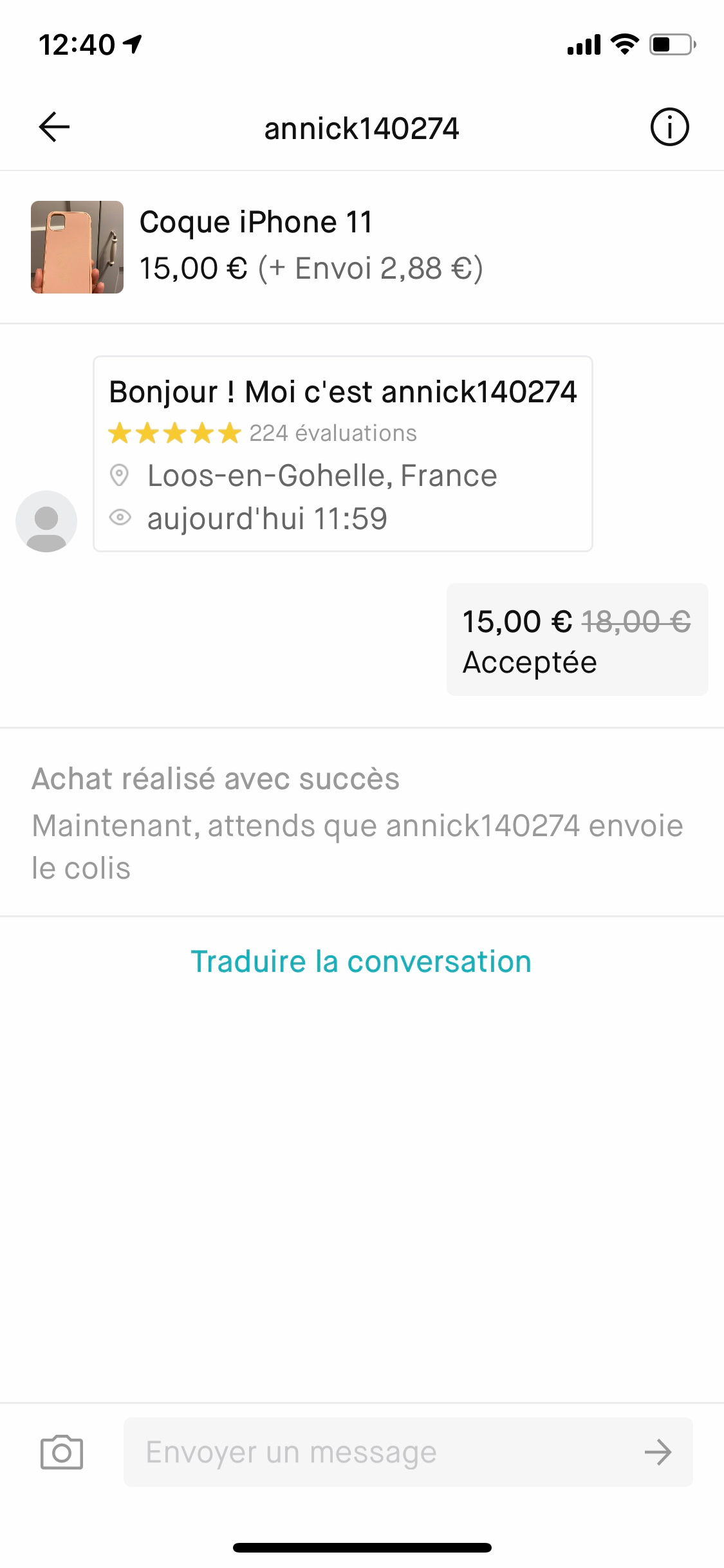The image size is (724, 1568).
Task: Tap the camera icon to attach photo
Action: click(62, 1452)
